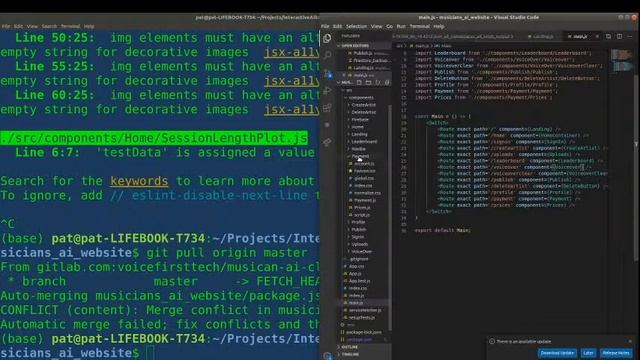Close the main.js editor tab
Viewport: 640px width, 360px height.
tap(597, 36)
